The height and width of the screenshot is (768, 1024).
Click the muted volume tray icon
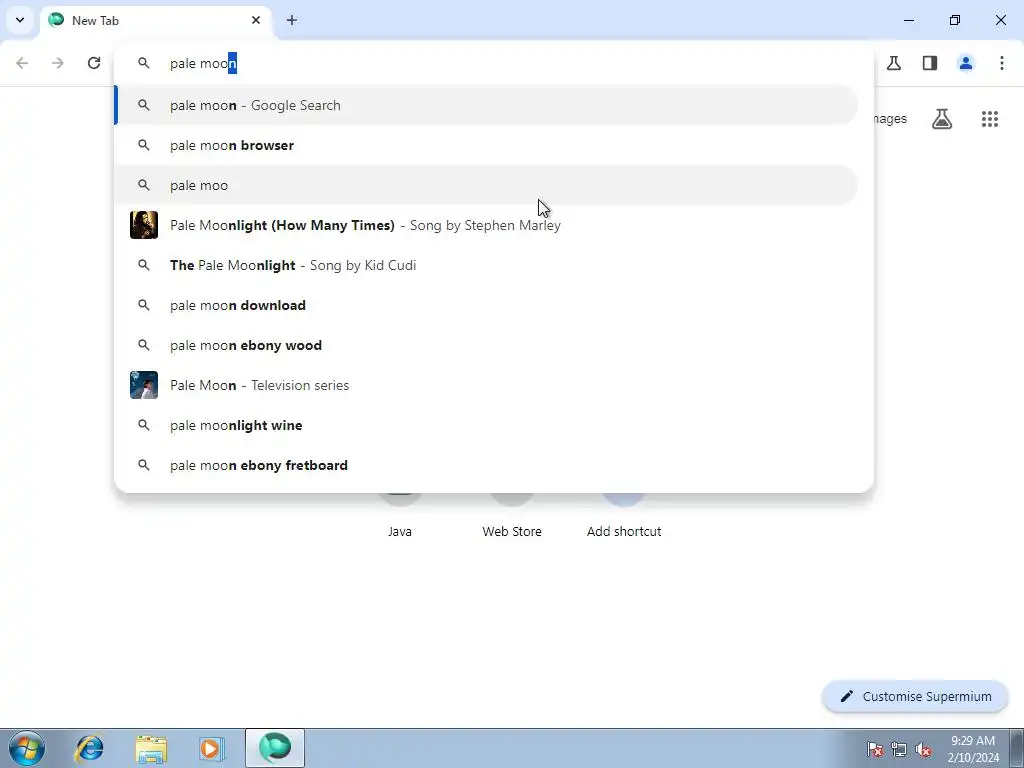923,749
